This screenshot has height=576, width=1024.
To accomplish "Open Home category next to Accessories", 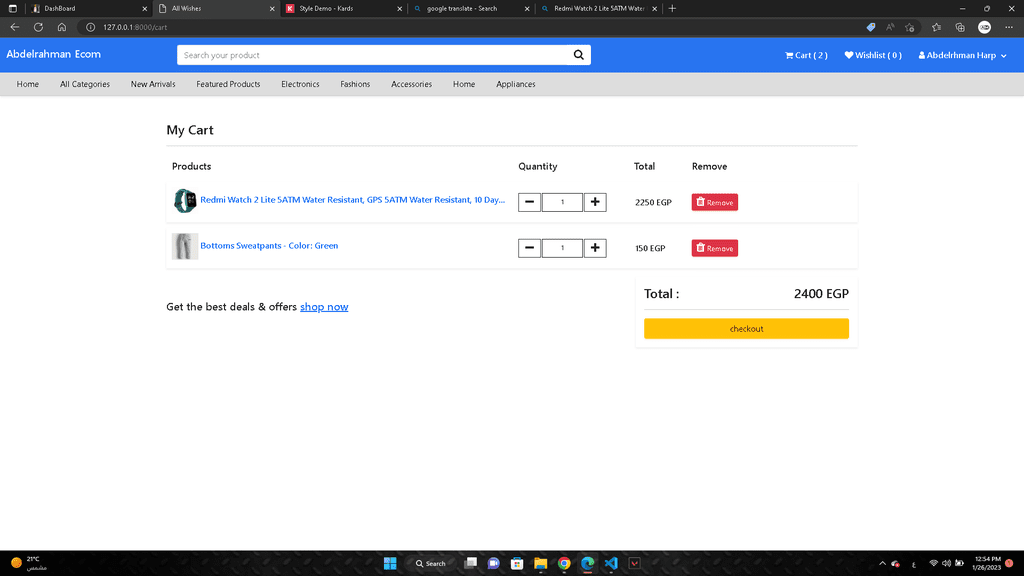I will coord(464,84).
